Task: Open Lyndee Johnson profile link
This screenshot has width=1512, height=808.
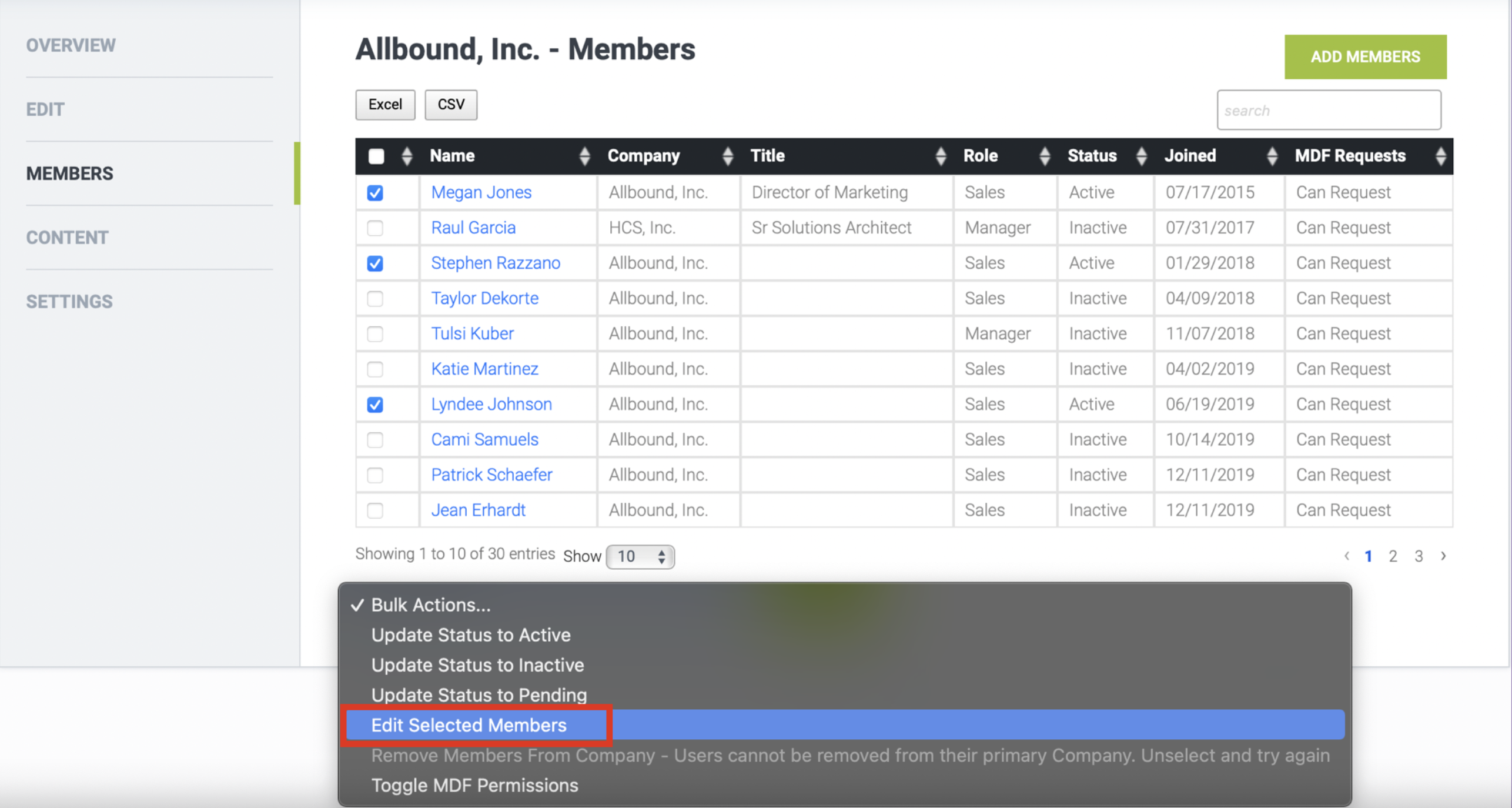Action: [491, 404]
